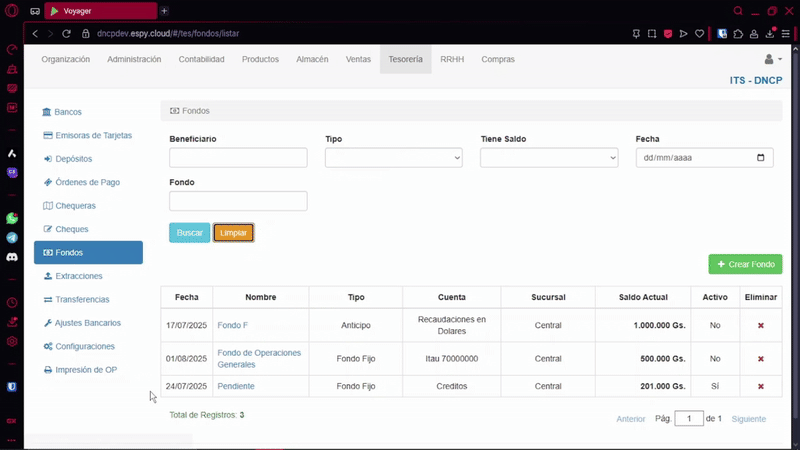The width and height of the screenshot is (800, 450).
Task: Open Configuraciones in sidebar
Action: 85,346
